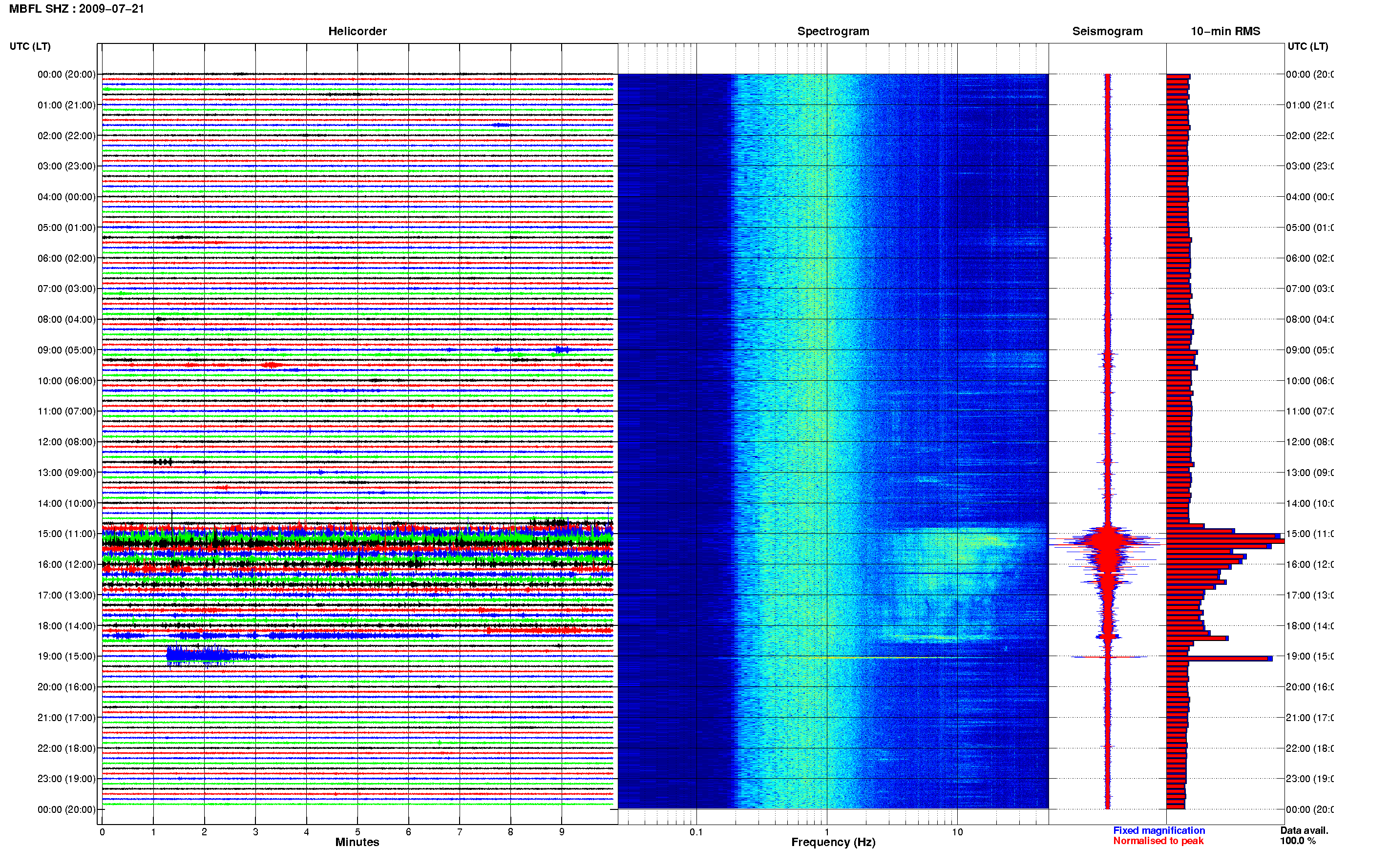Click the Frequency (Hz) axis title
1389x868 pixels.
tap(833, 842)
